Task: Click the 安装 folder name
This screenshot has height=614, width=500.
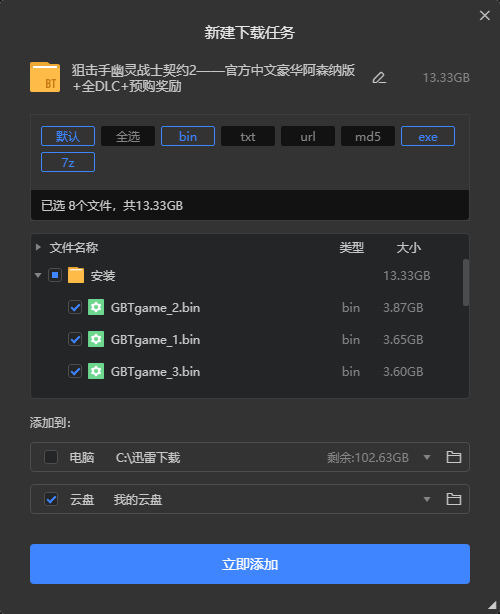Action: coord(103,276)
